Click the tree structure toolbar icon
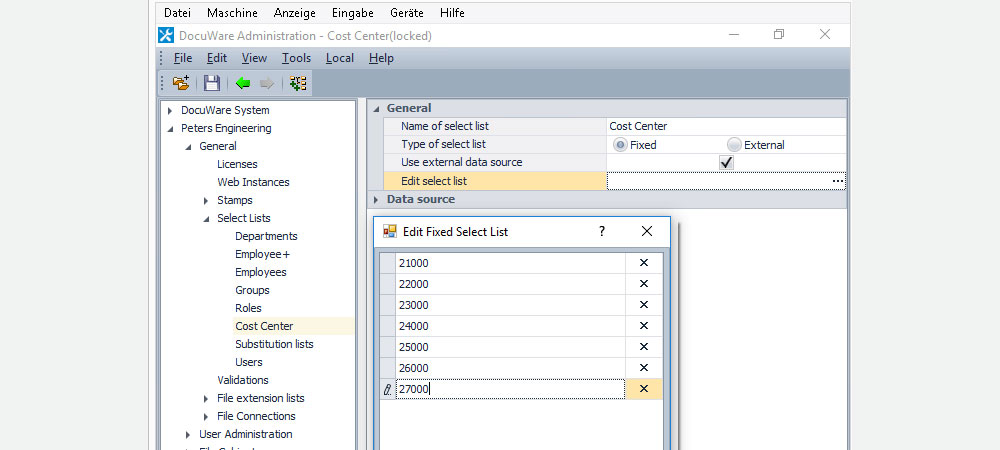The image size is (1000, 450). (x=298, y=83)
